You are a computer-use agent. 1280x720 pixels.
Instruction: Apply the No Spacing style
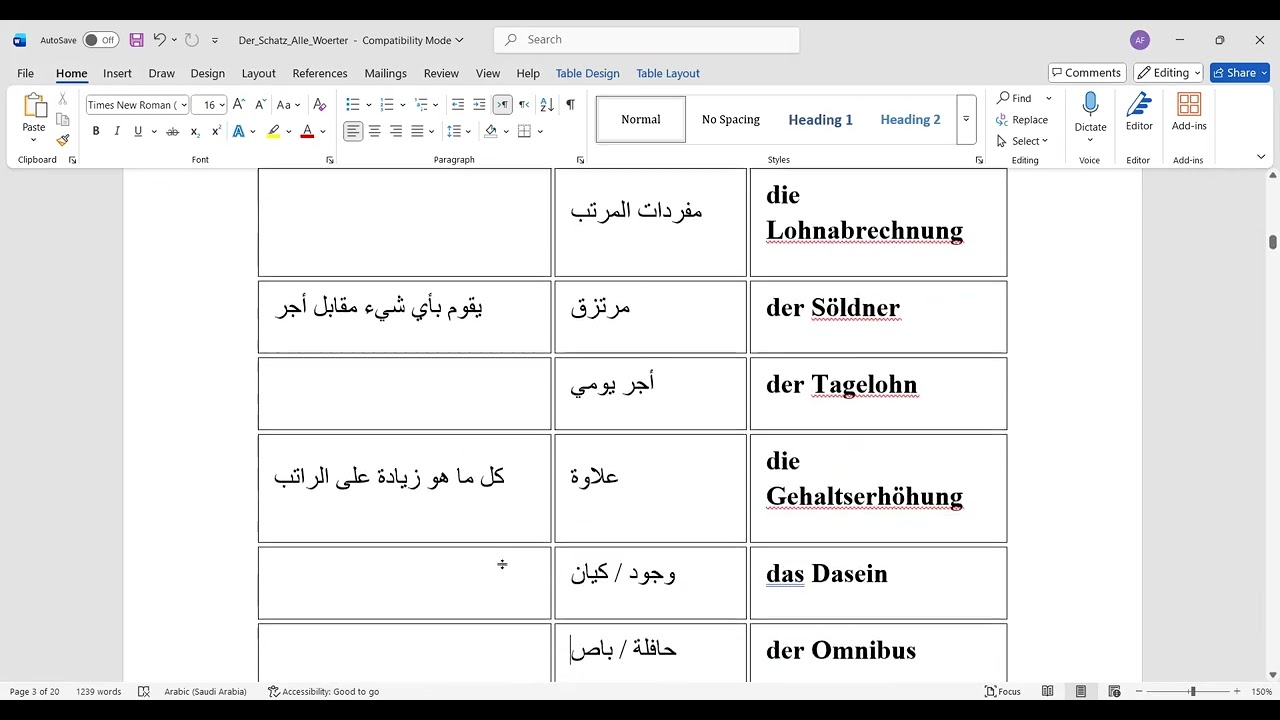[x=731, y=120]
